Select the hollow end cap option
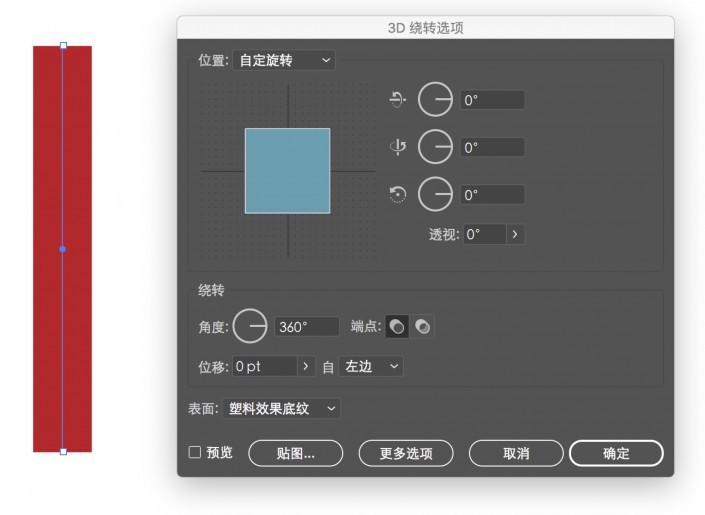Viewport: 705px width, 515px height. [423, 326]
